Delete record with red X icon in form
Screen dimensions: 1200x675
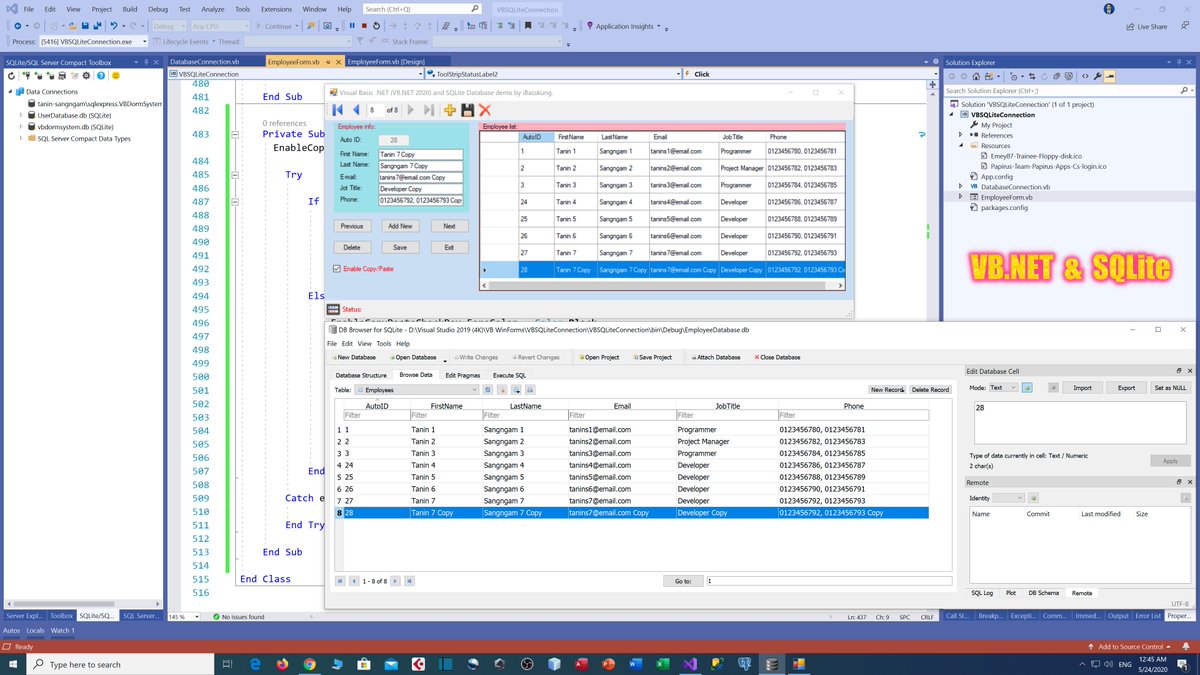(485, 110)
